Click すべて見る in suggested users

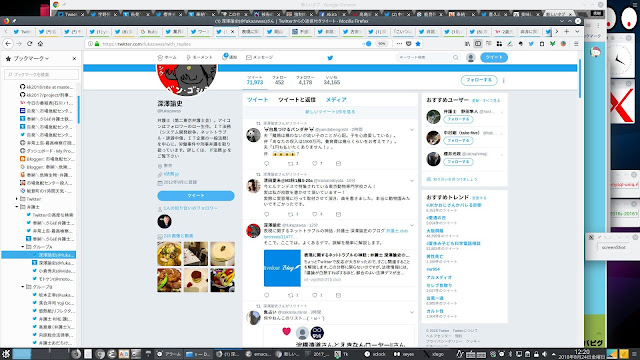click(491, 100)
